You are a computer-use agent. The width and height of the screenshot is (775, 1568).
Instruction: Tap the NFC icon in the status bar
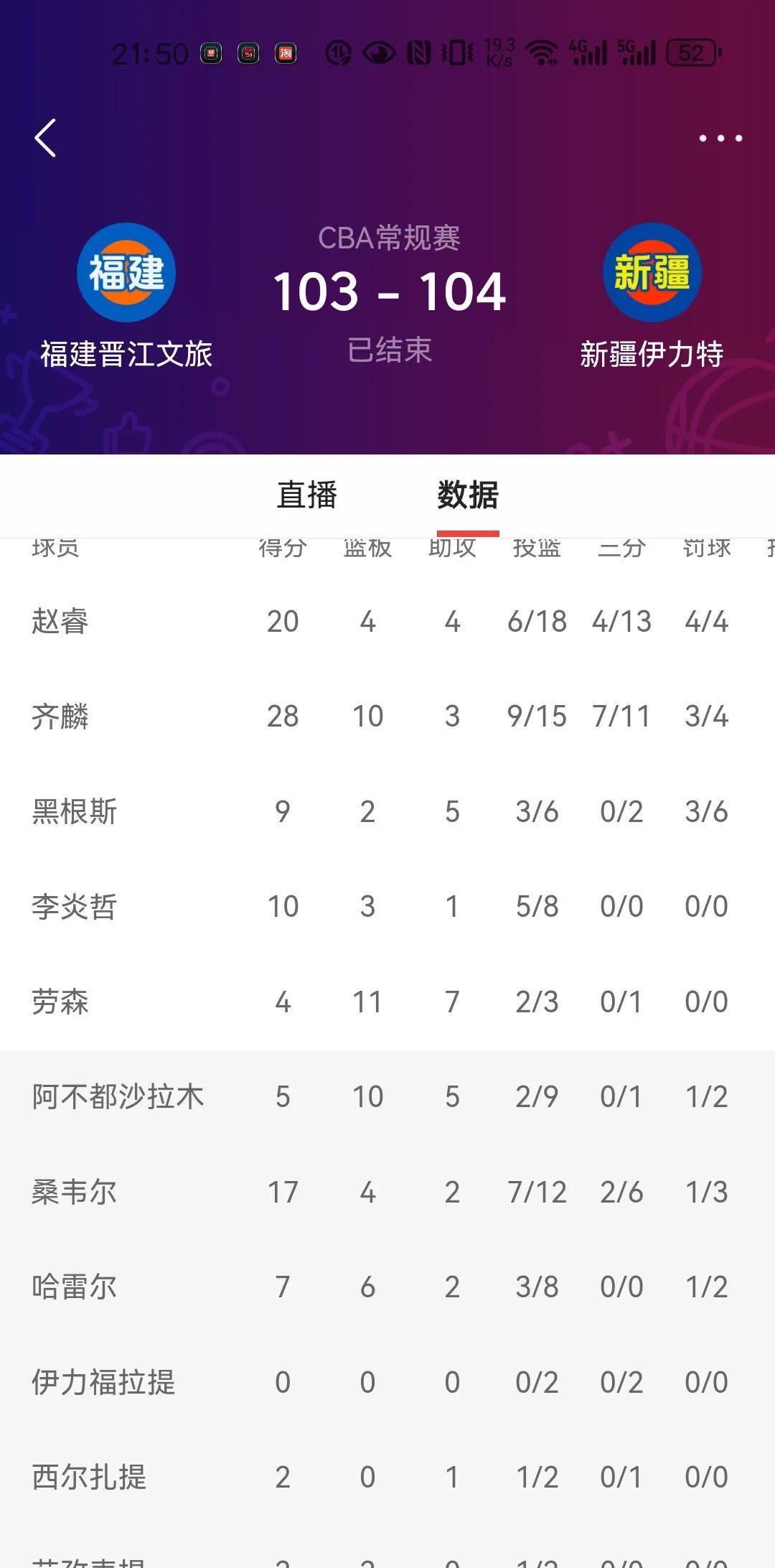click(x=418, y=52)
